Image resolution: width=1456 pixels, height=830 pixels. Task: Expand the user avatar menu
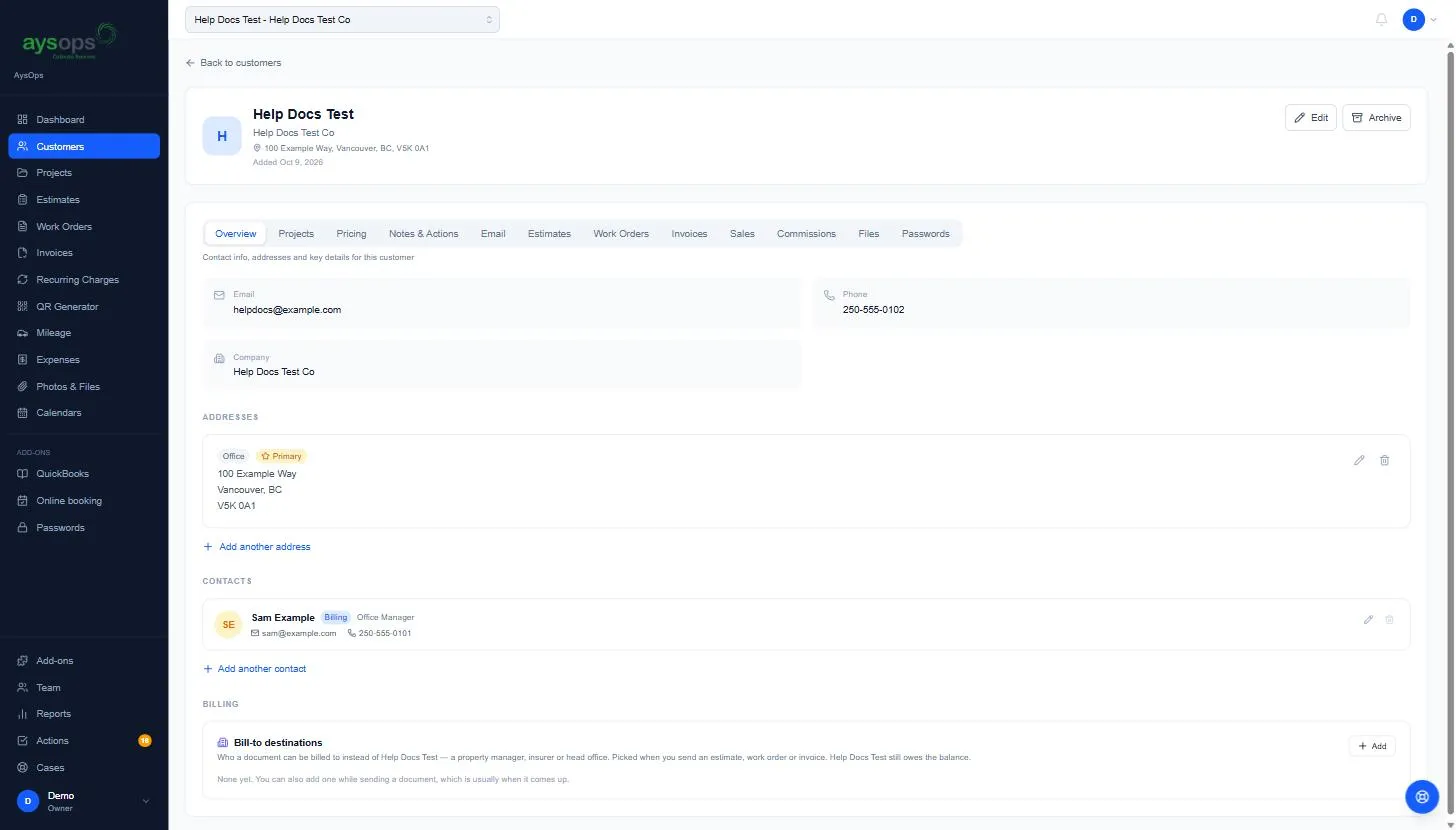pyautogui.click(x=1419, y=19)
